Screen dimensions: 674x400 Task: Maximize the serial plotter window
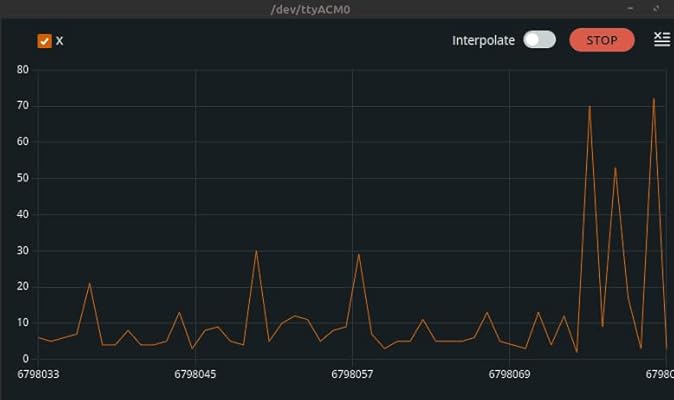point(656,8)
